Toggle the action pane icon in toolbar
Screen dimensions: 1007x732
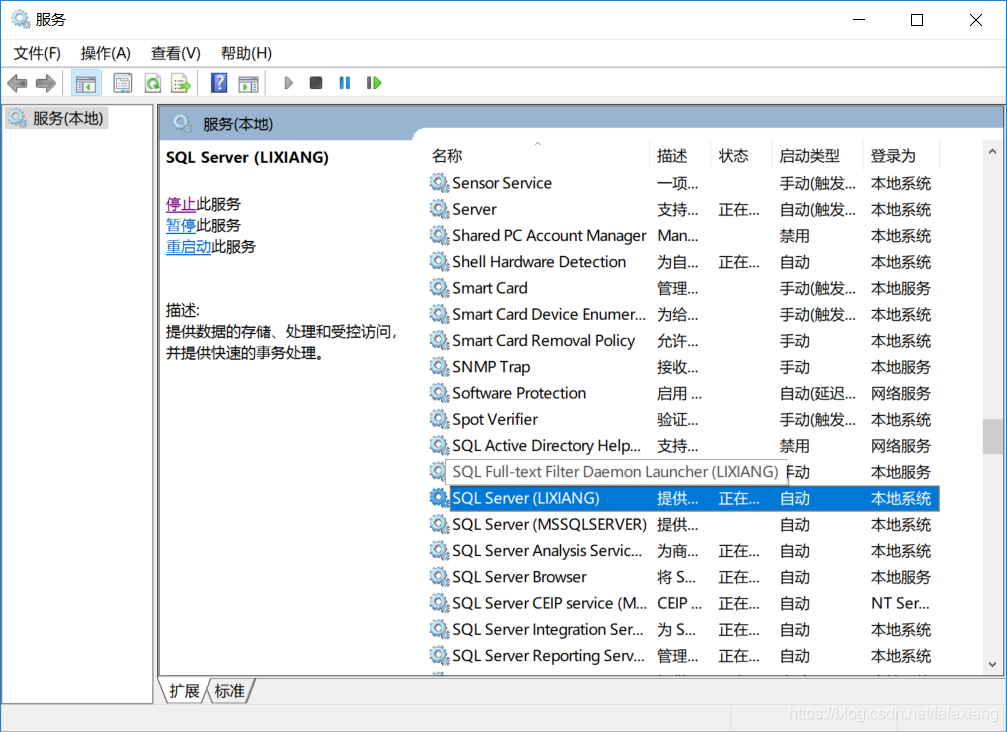tap(249, 83)
